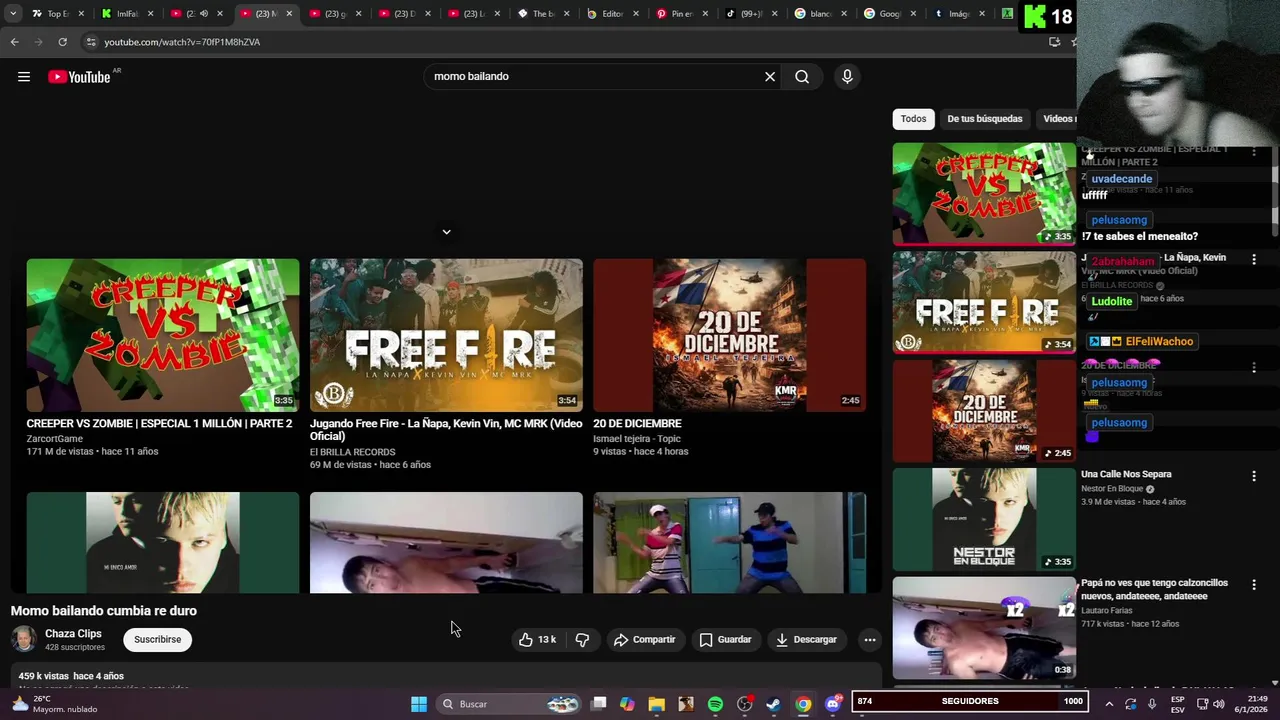The height and width of the screenshot is (720, 1280).
Task: Open Spotify from the taskbar
Action: 715,704
